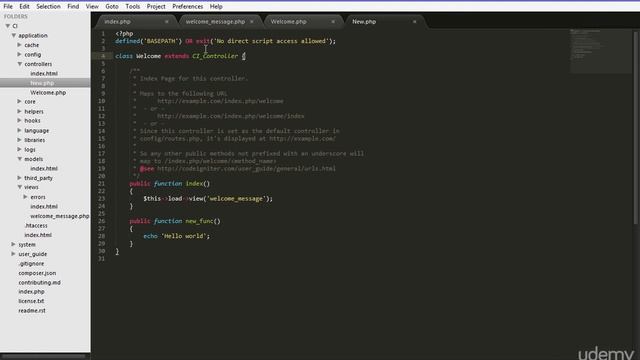Collapse the views folder arrow
The height and width of the screenshot is (360, 640).
pos(19,187)
